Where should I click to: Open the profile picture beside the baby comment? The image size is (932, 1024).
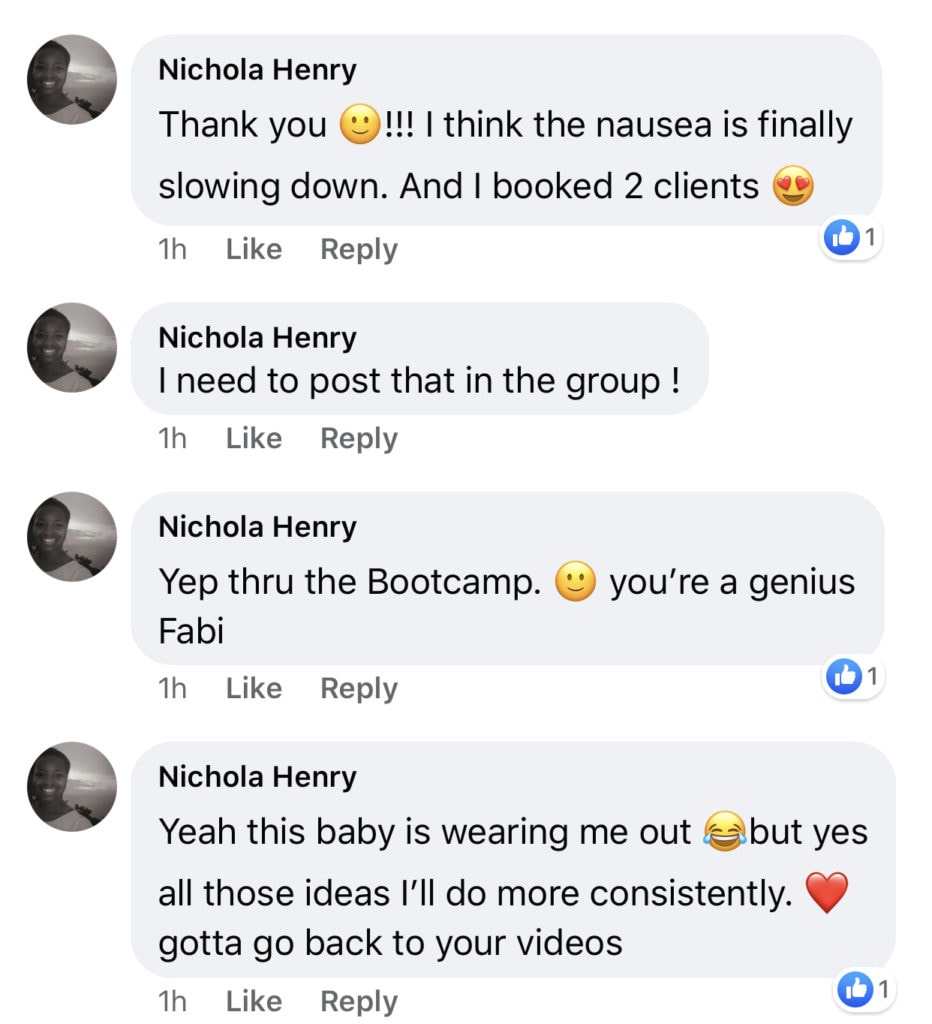click(x=71, y=786)
